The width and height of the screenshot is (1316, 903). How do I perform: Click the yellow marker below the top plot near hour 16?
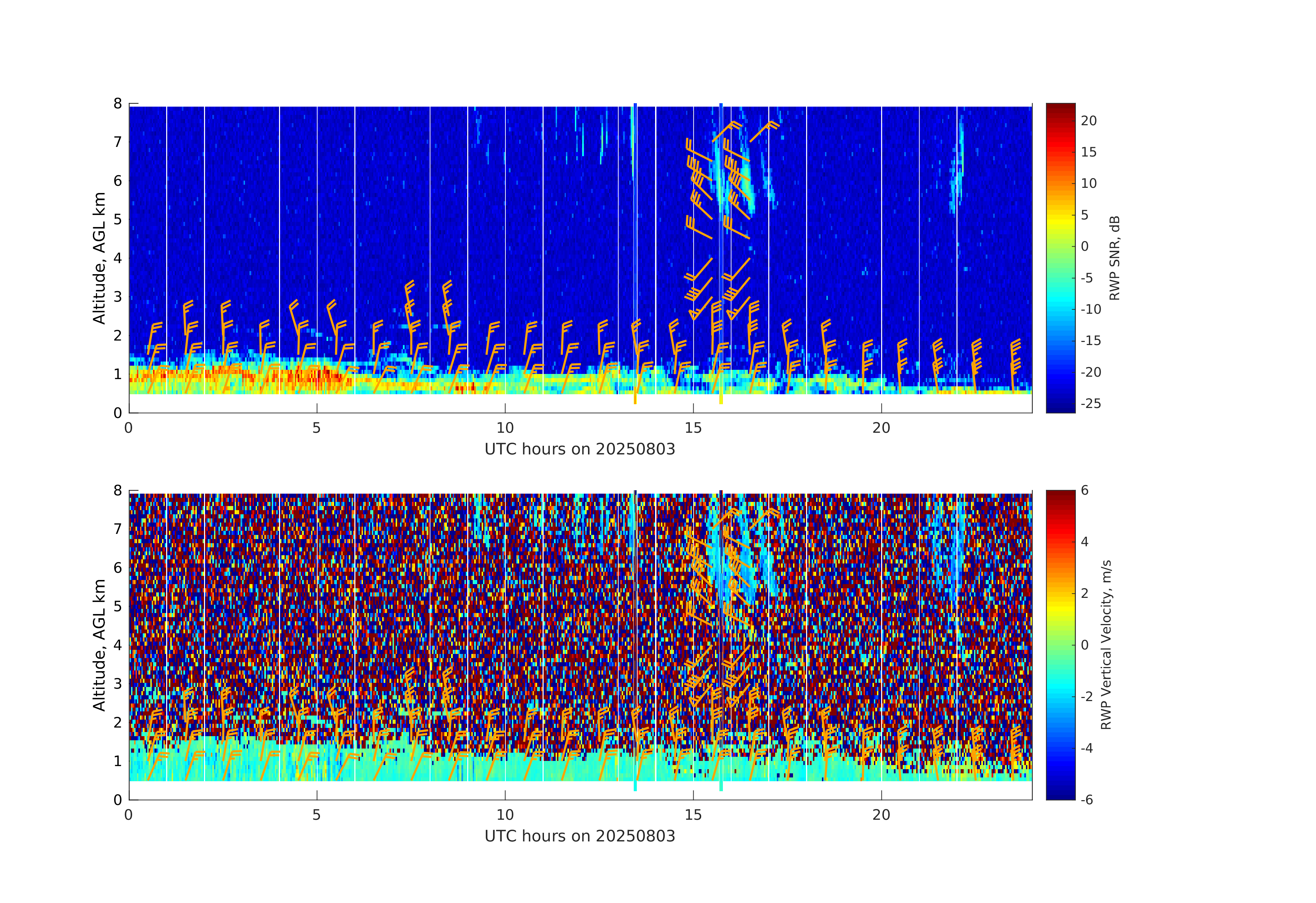pyautogui.click(x=721, y=399)
